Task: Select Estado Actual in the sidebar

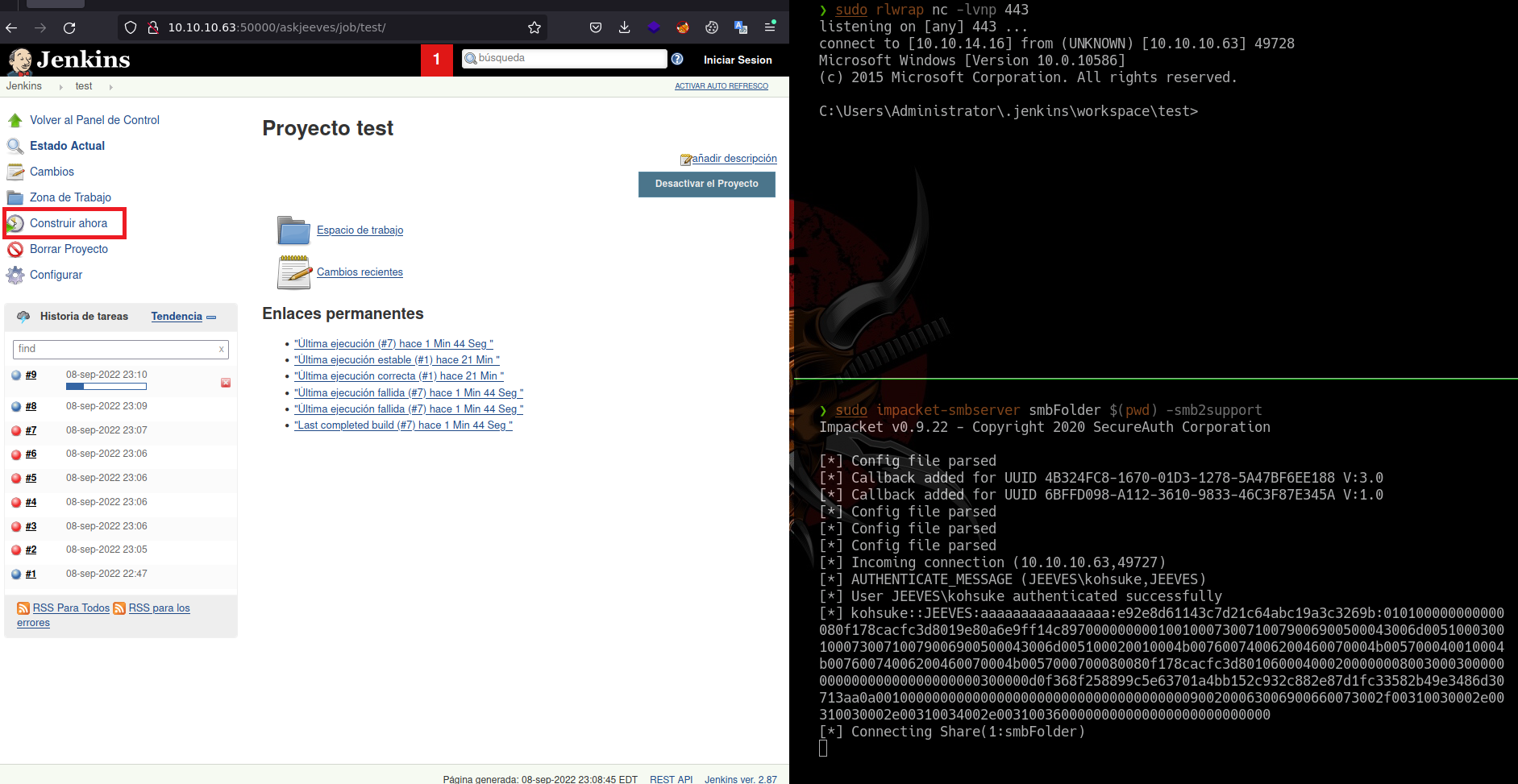Action: (67, 146)
